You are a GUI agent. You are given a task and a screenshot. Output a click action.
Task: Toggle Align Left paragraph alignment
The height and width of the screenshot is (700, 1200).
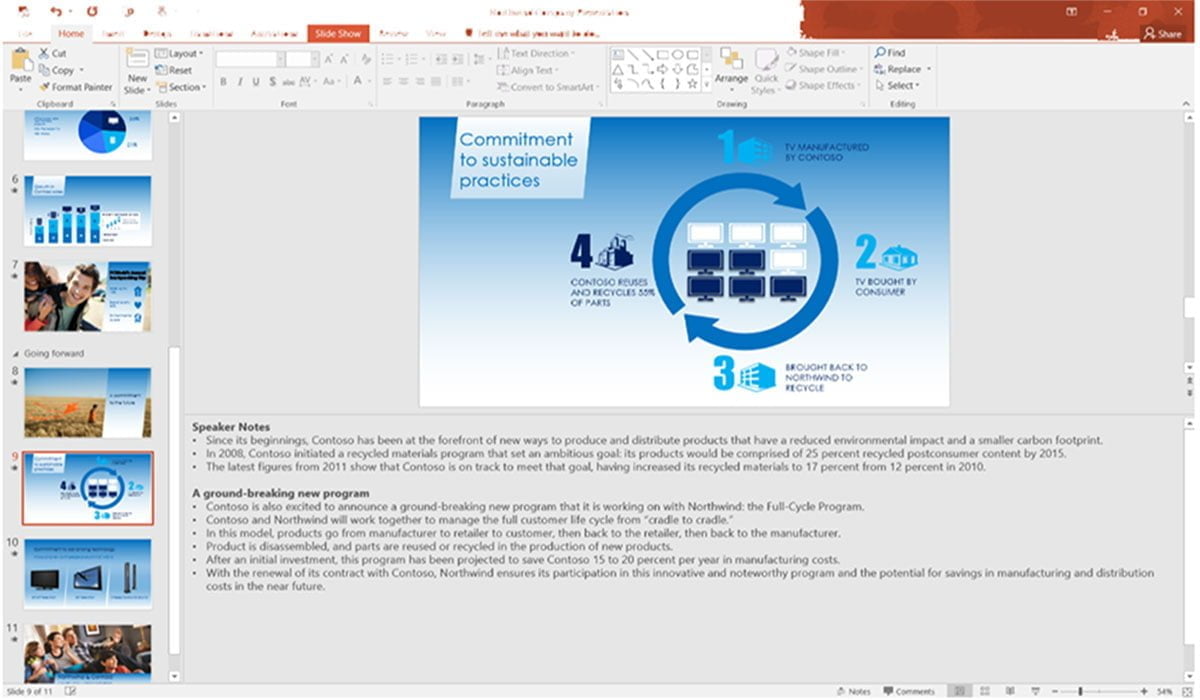386,82
